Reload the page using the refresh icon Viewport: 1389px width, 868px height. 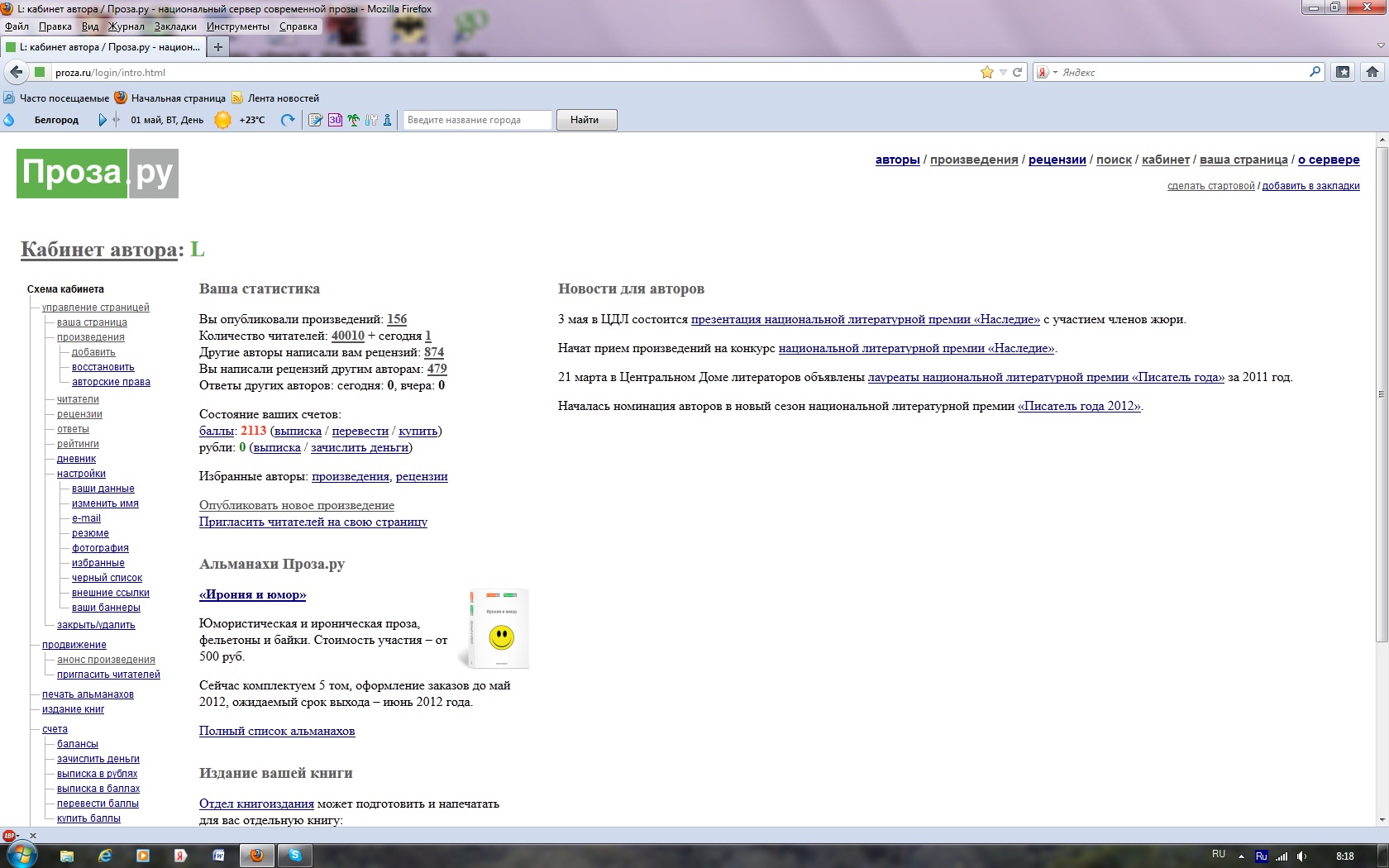click(1018, 72)
